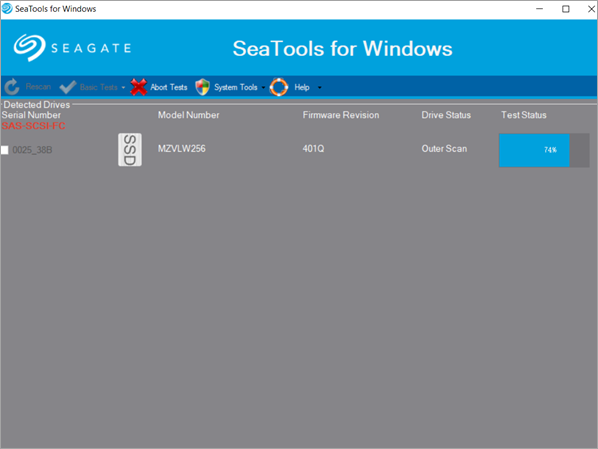Minimize the SeaTools window
The width and height of the screenshot is (598, 449).
pyautogui.click(x=539, y=9)
